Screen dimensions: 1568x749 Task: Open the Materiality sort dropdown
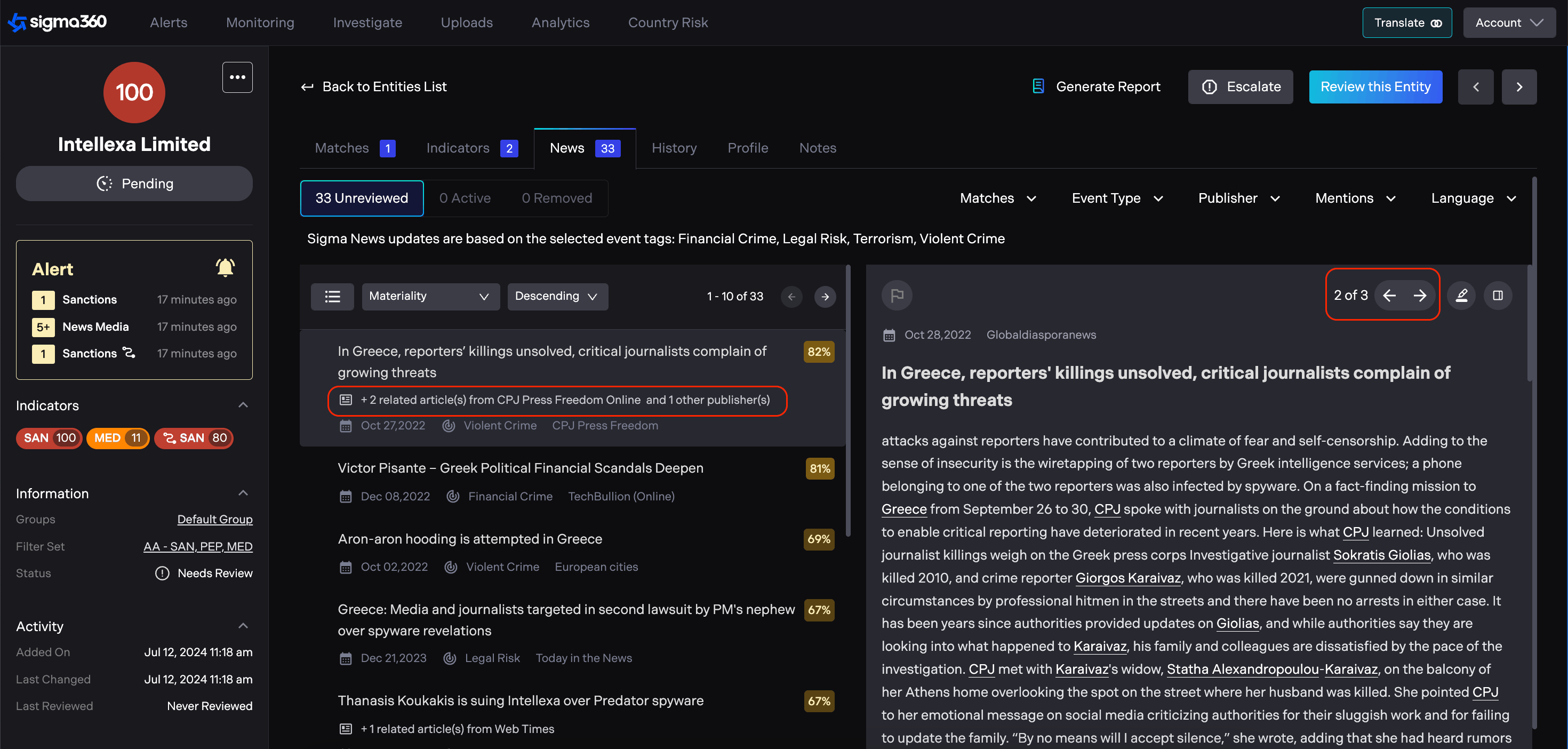coord(430,297)
